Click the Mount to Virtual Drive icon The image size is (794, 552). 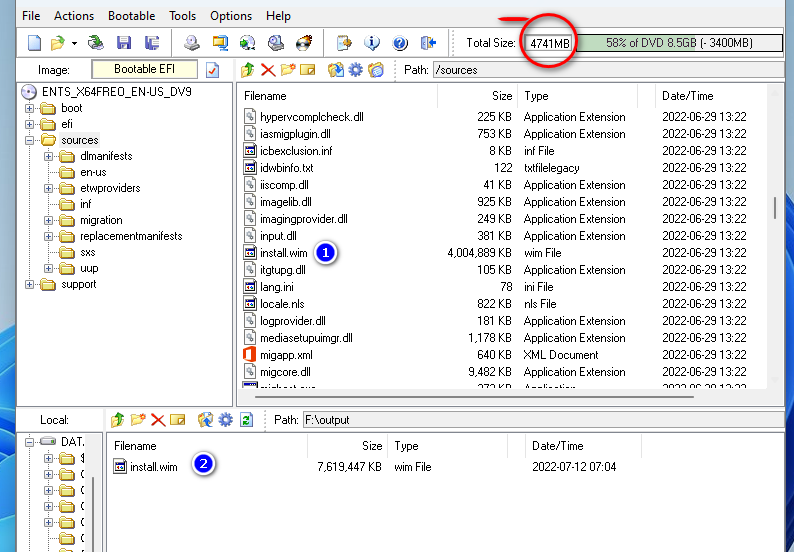pos(276,43)
